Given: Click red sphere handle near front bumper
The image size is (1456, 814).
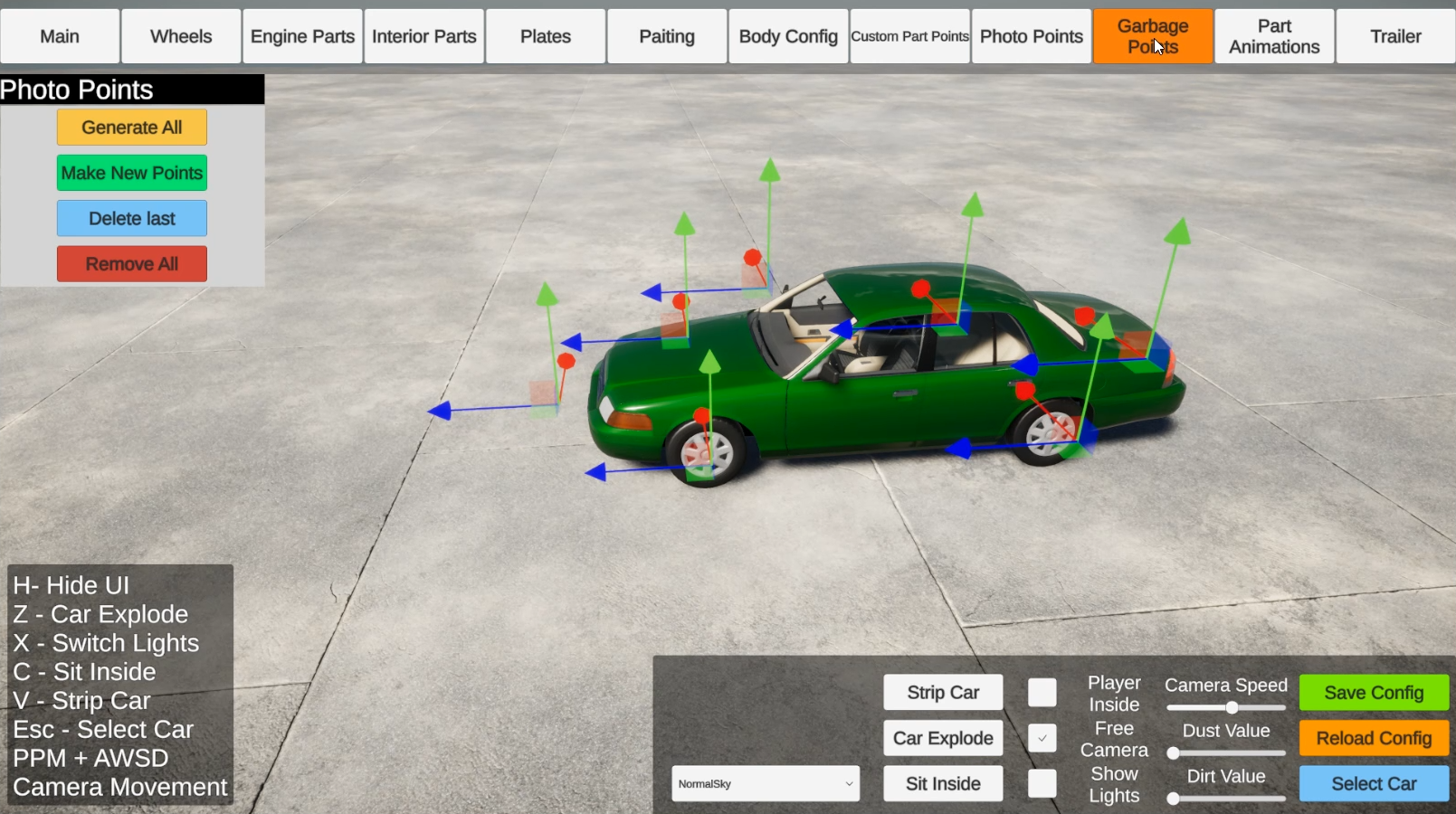Looking at the screenshot, I should tap(566, 362).
